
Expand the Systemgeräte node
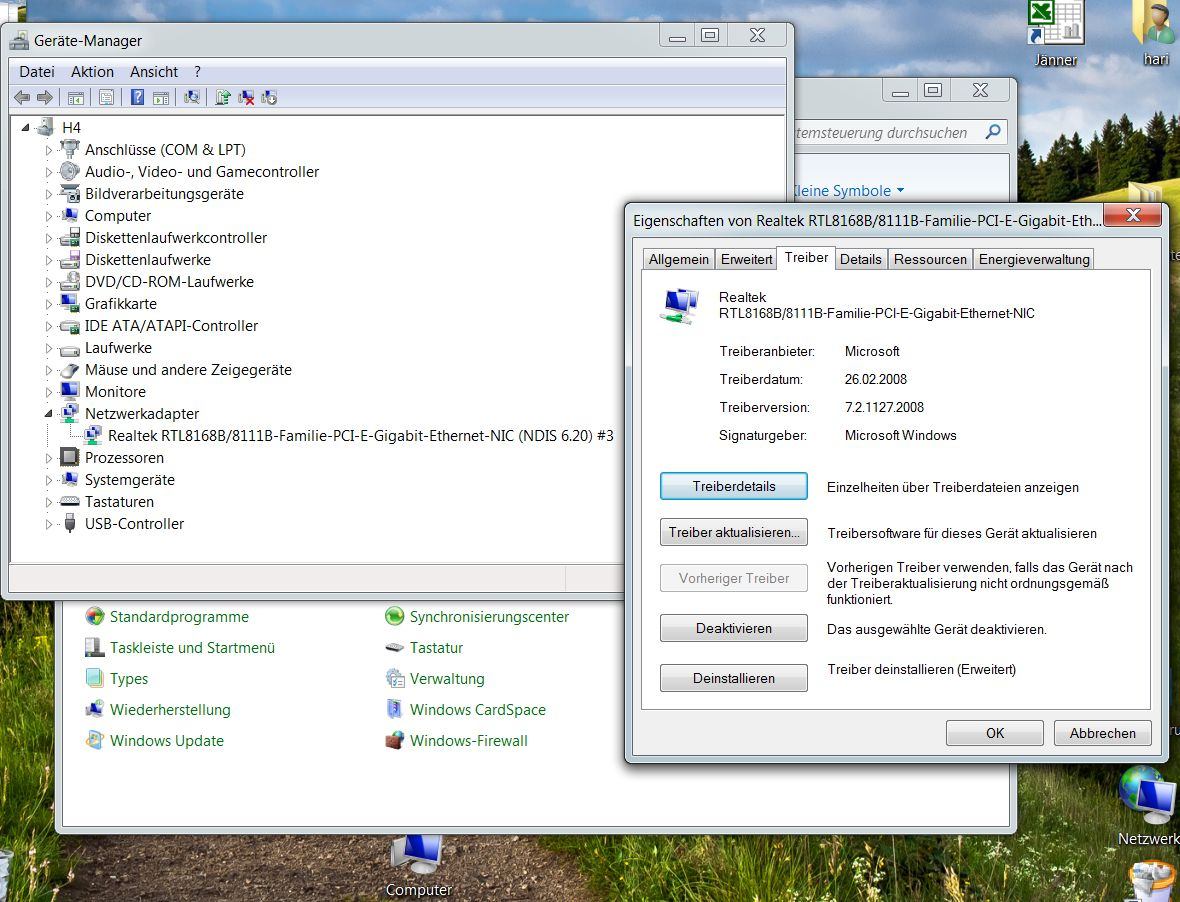click(x=48, y=480)
